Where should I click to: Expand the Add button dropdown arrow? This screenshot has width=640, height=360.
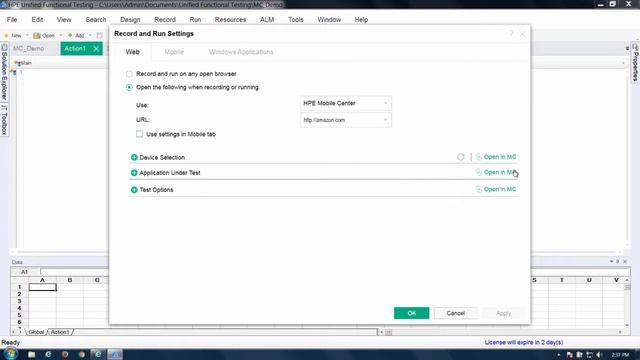90,36
